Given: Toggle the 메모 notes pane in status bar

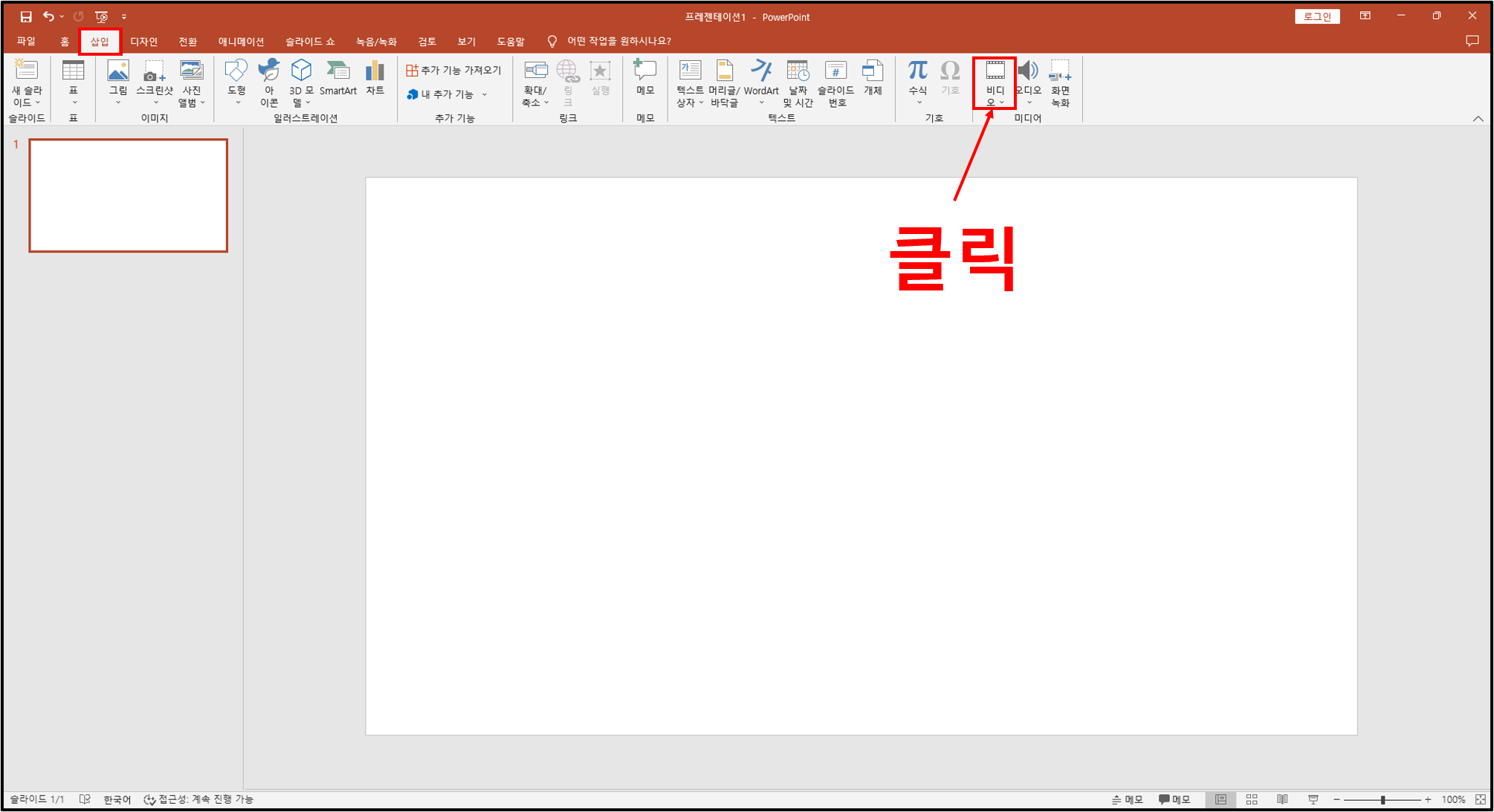Looking at the screenshot, I should click(1128, 799).
